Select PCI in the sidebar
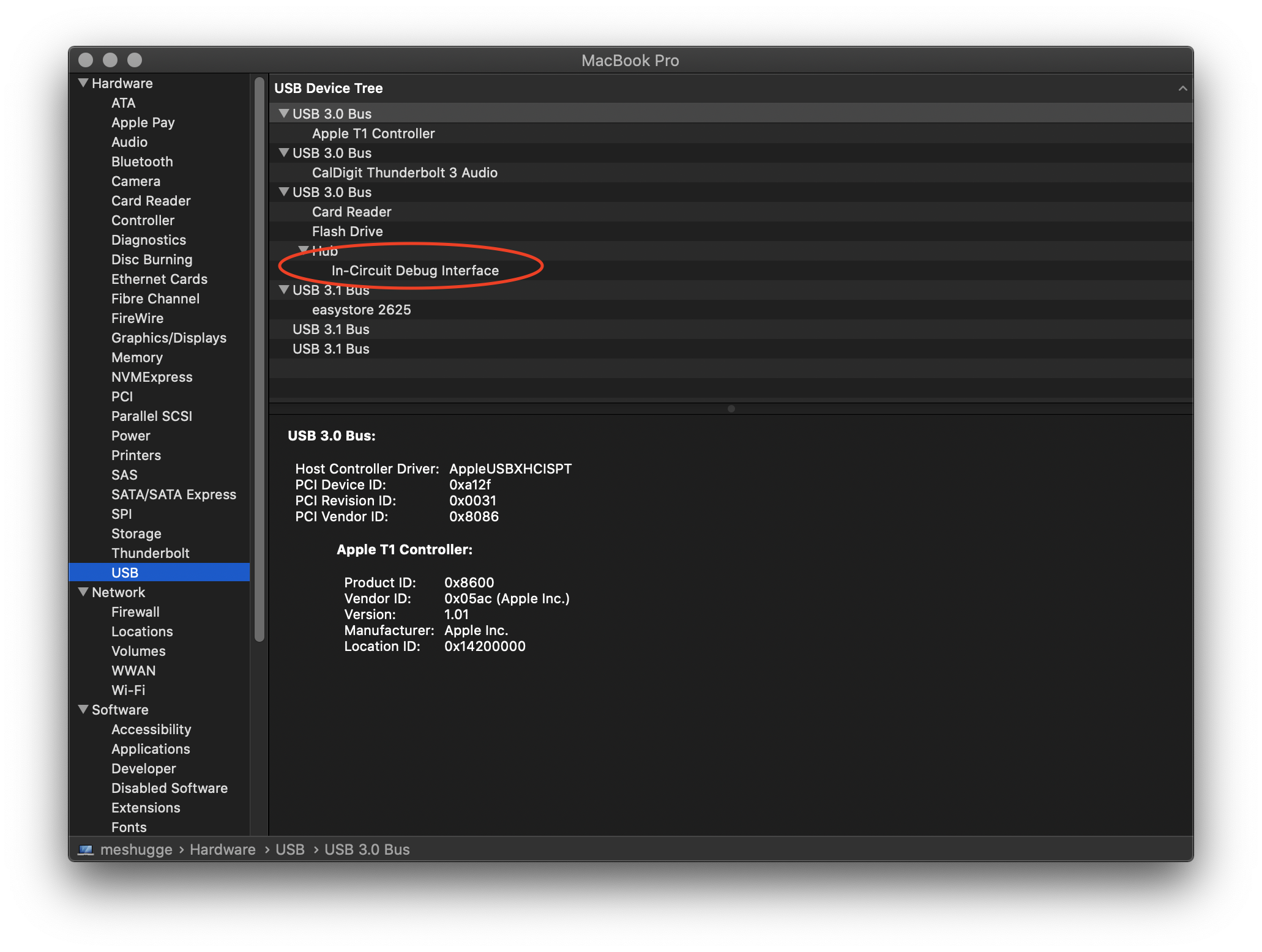The width and height of the screenshot is (1262, 952). (122, 396)
